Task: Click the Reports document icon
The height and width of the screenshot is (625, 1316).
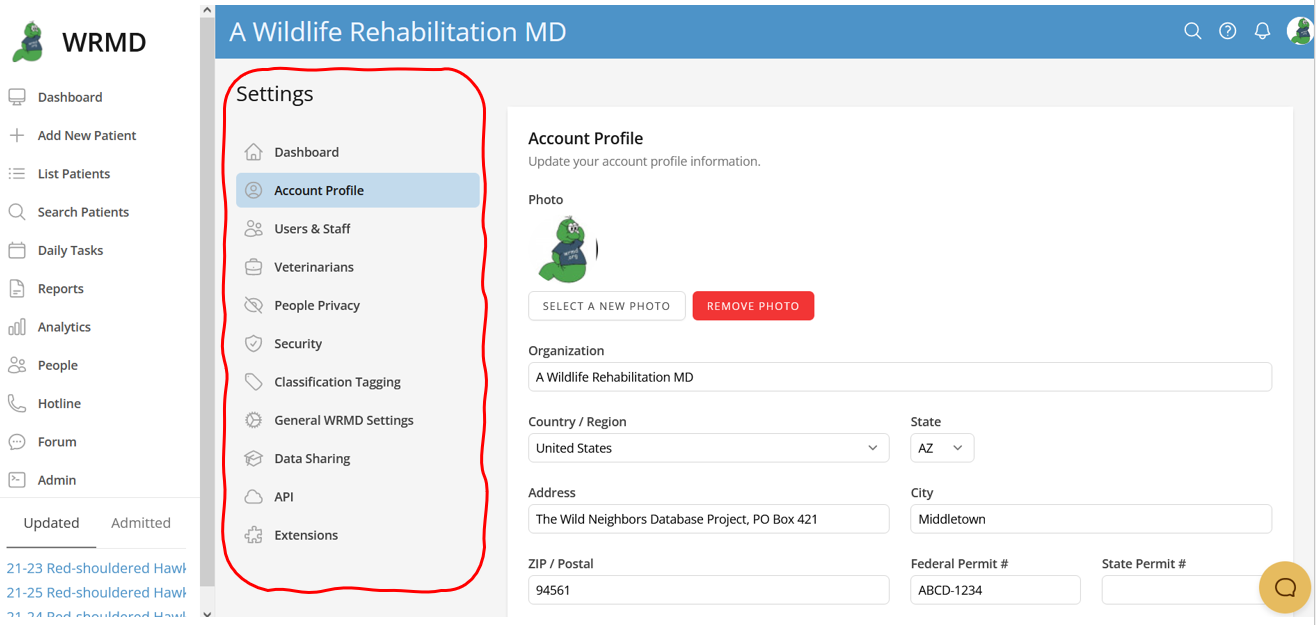Action: [17, 288]
